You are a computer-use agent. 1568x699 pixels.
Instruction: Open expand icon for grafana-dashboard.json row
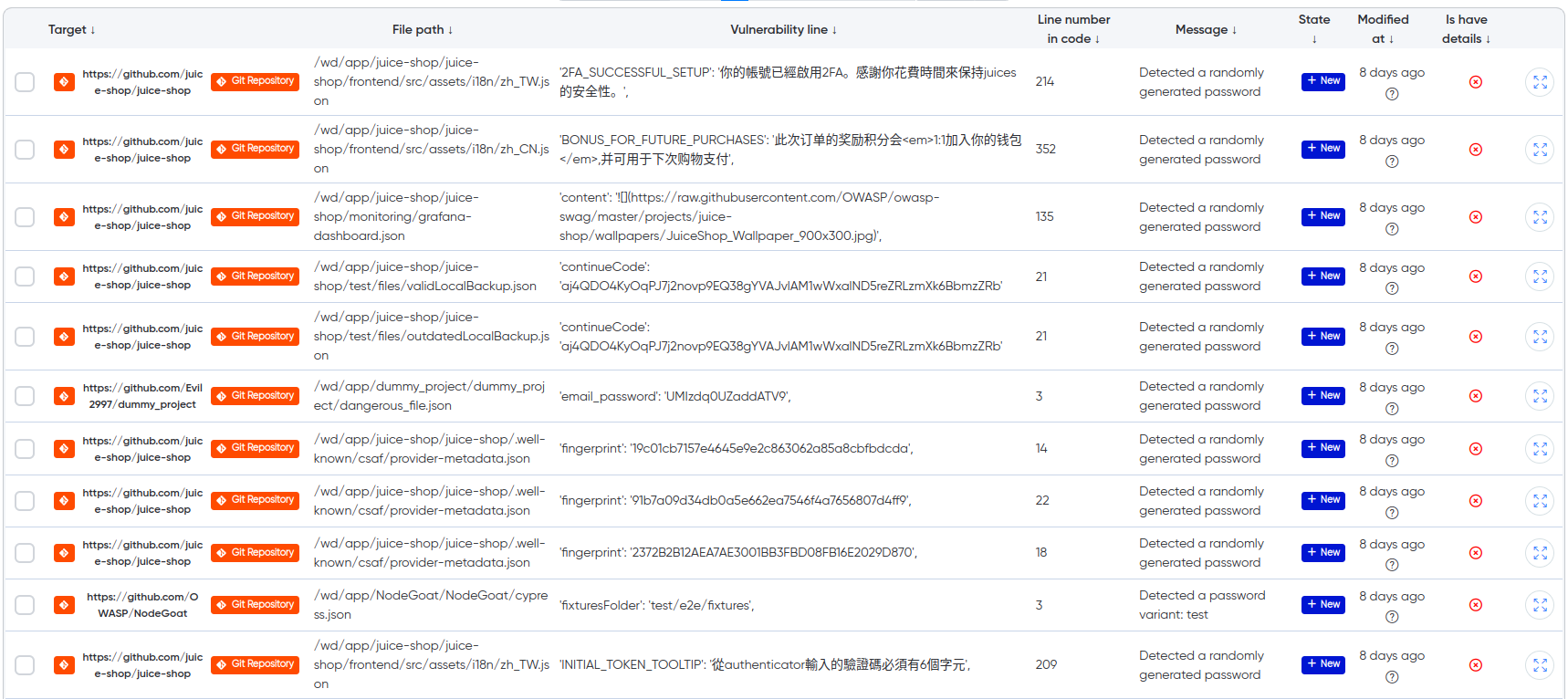(1540, 217)
